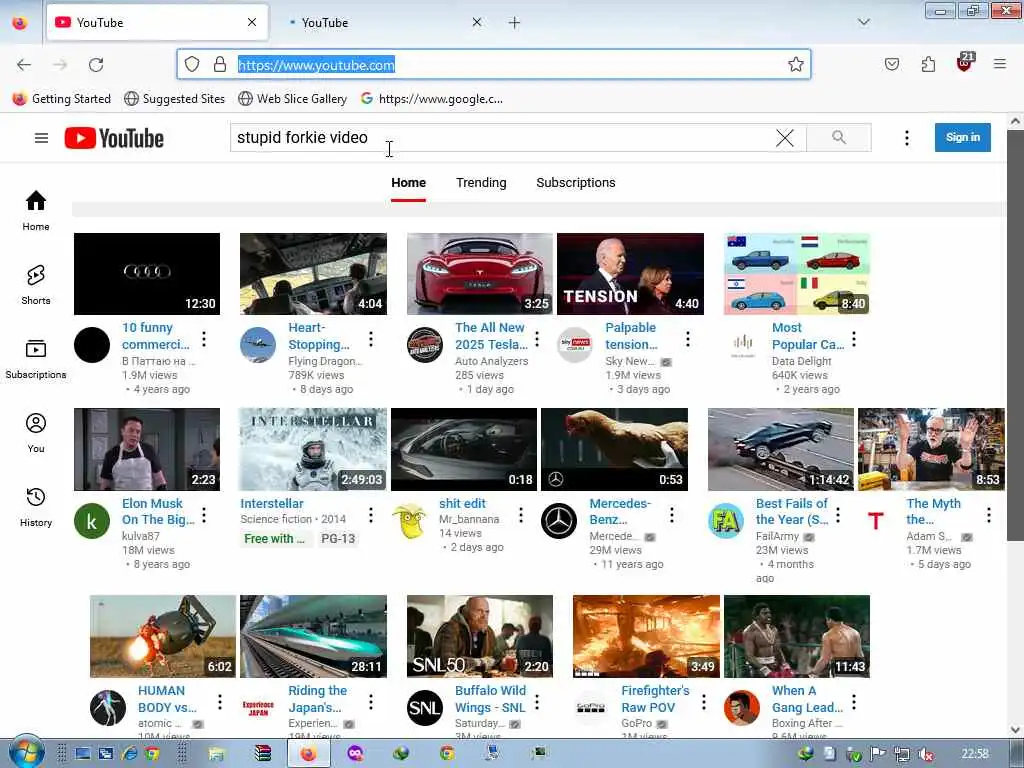Open the Mercedes-Benz channel avatar
Screen dimensions: 1024x768
(x=559, y=521)
